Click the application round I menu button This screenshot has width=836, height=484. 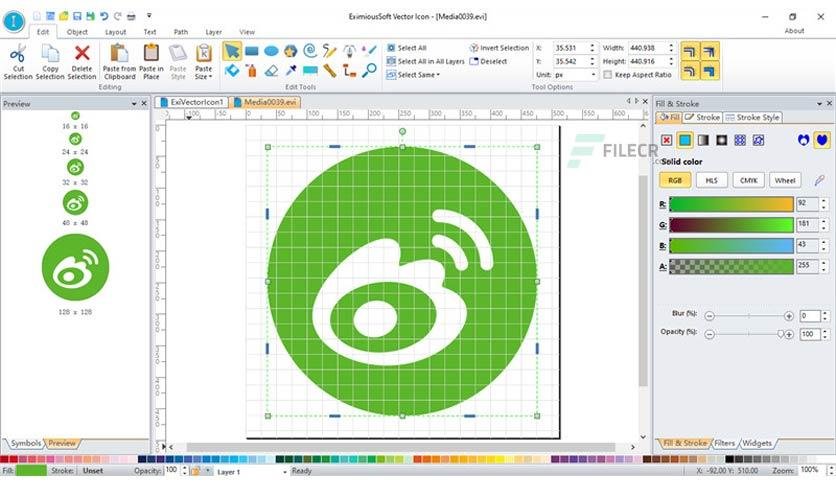point(13,21)
